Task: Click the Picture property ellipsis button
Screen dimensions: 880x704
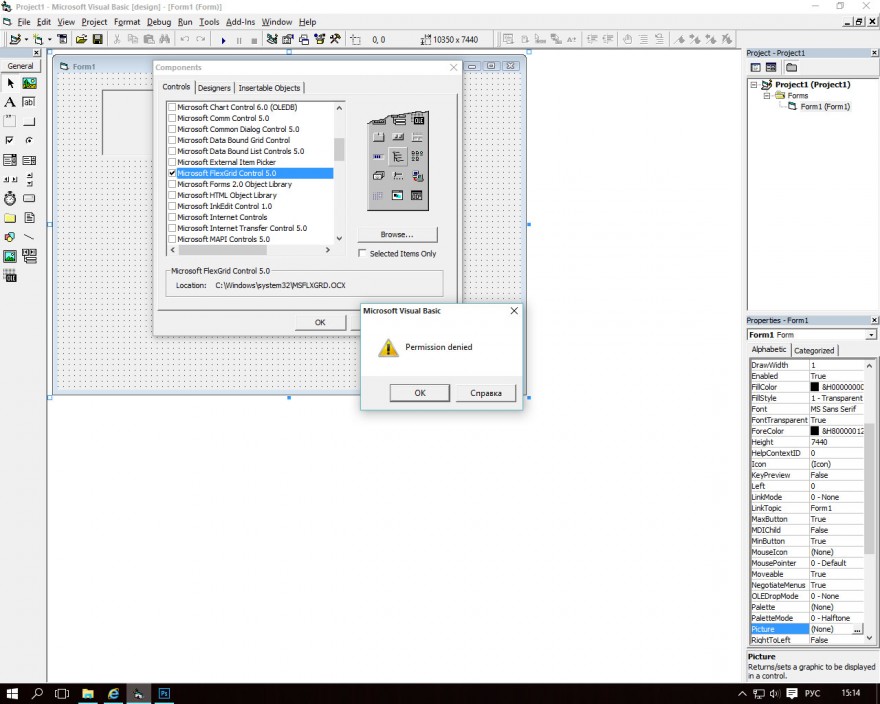Action: (x=857, y=629)
